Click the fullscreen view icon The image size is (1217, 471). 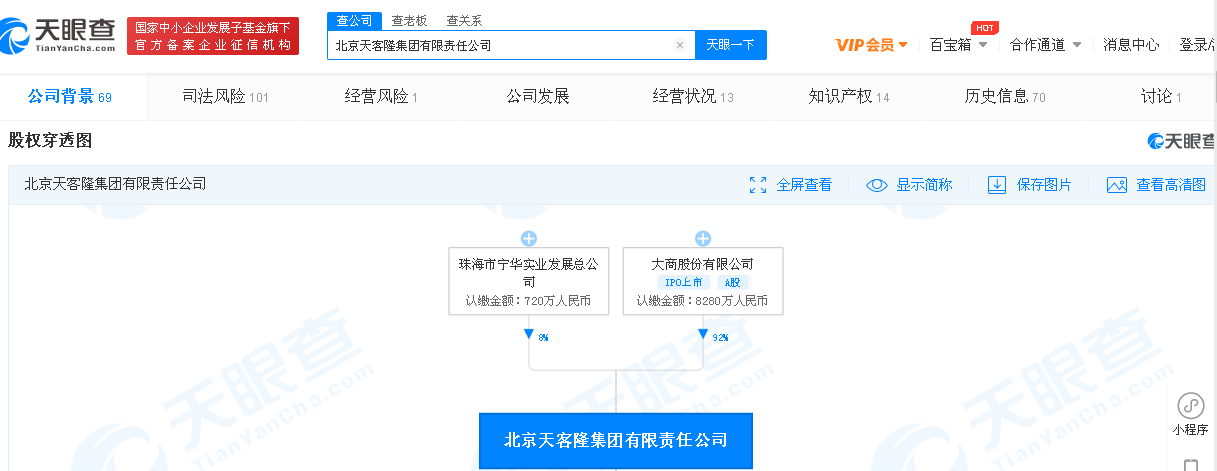click(x=758, y=185)
